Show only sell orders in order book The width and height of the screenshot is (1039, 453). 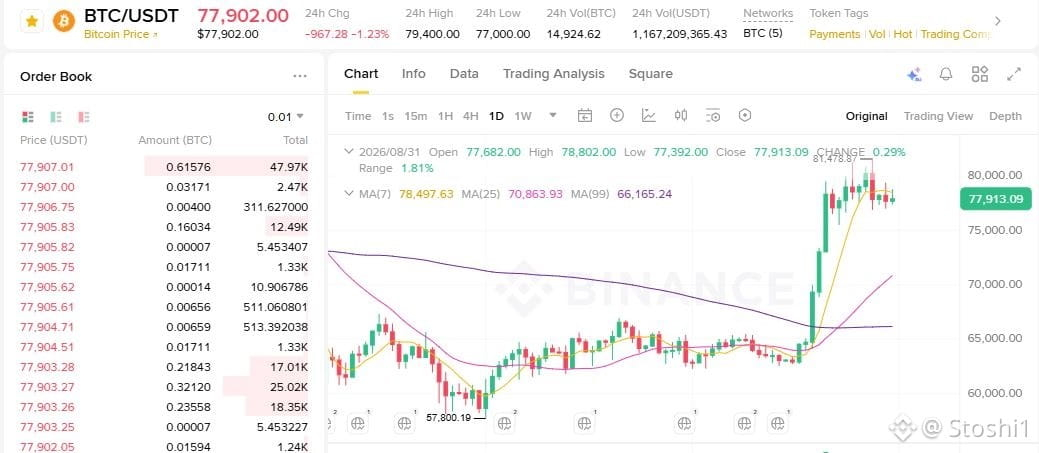(x=83, y=117)
